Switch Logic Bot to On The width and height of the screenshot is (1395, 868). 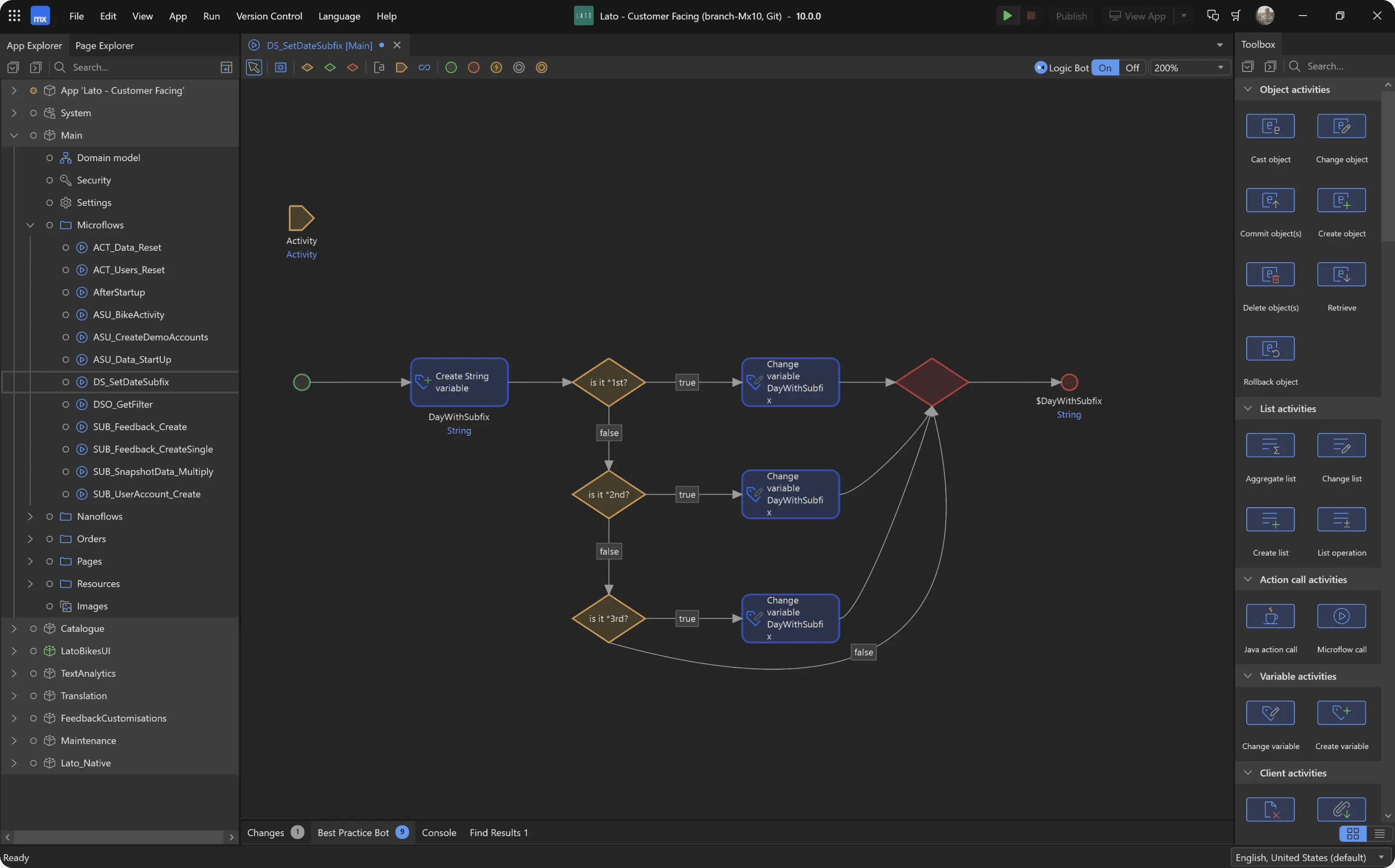[x=1104, y=68]
